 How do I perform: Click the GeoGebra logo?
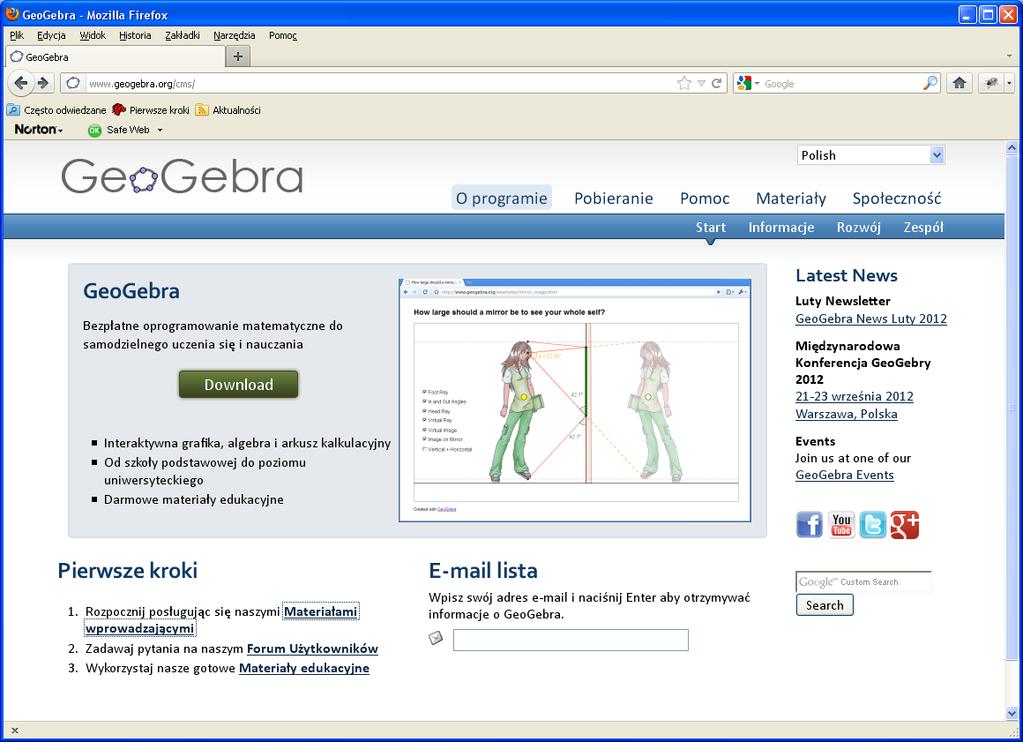click(182, 176)
